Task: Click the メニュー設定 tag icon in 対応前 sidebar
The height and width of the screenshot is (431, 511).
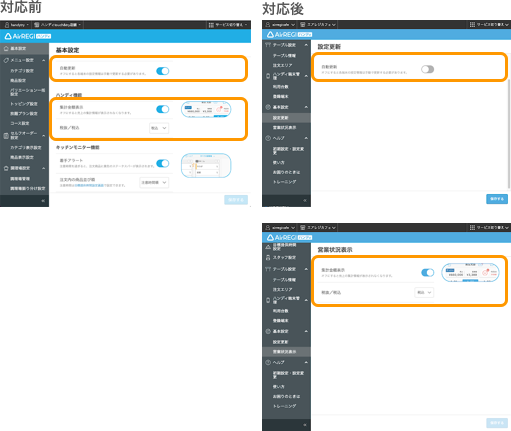Action: point(6,60)
